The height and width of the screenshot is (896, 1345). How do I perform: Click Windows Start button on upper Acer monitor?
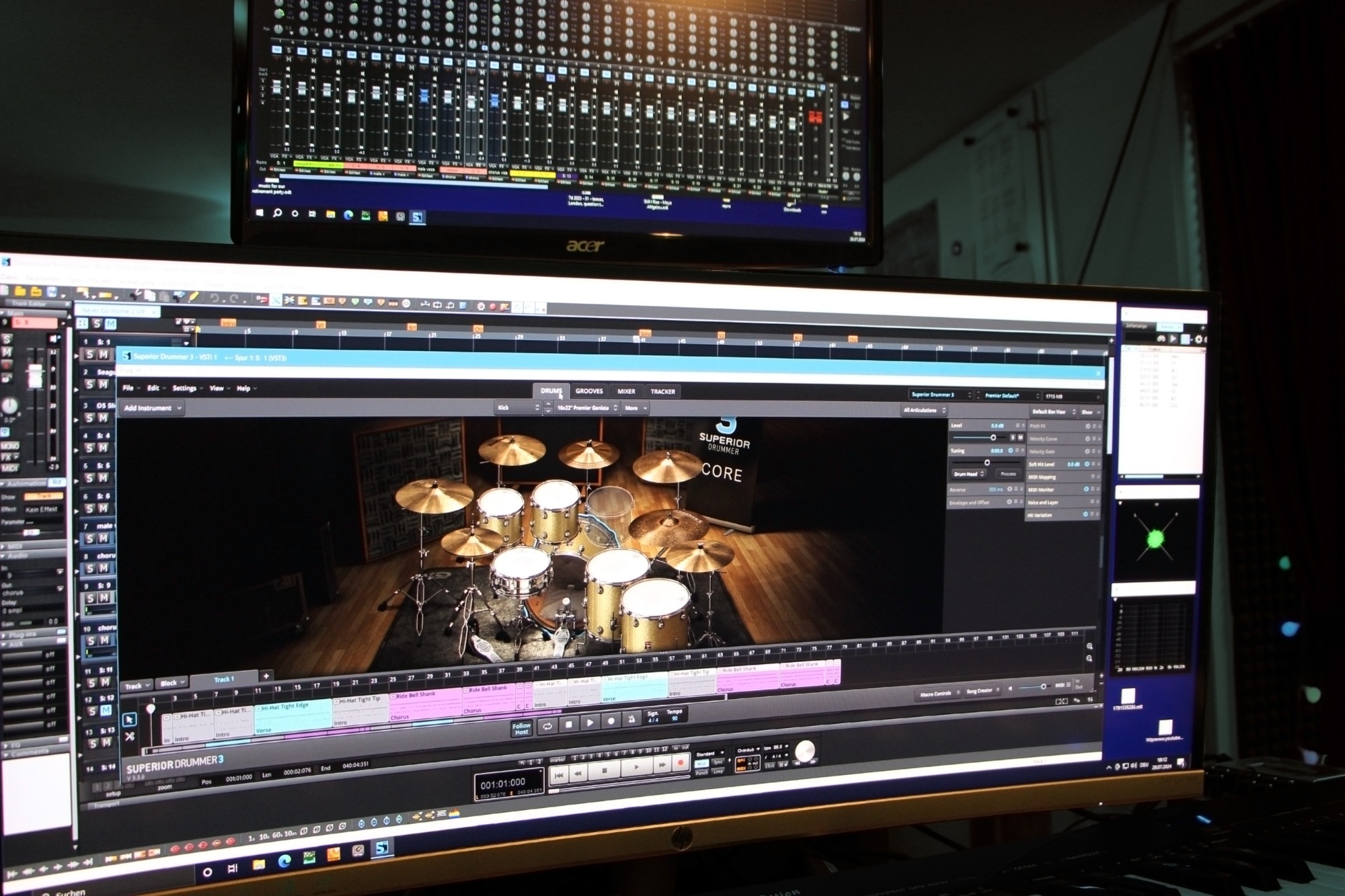[260, 212]
